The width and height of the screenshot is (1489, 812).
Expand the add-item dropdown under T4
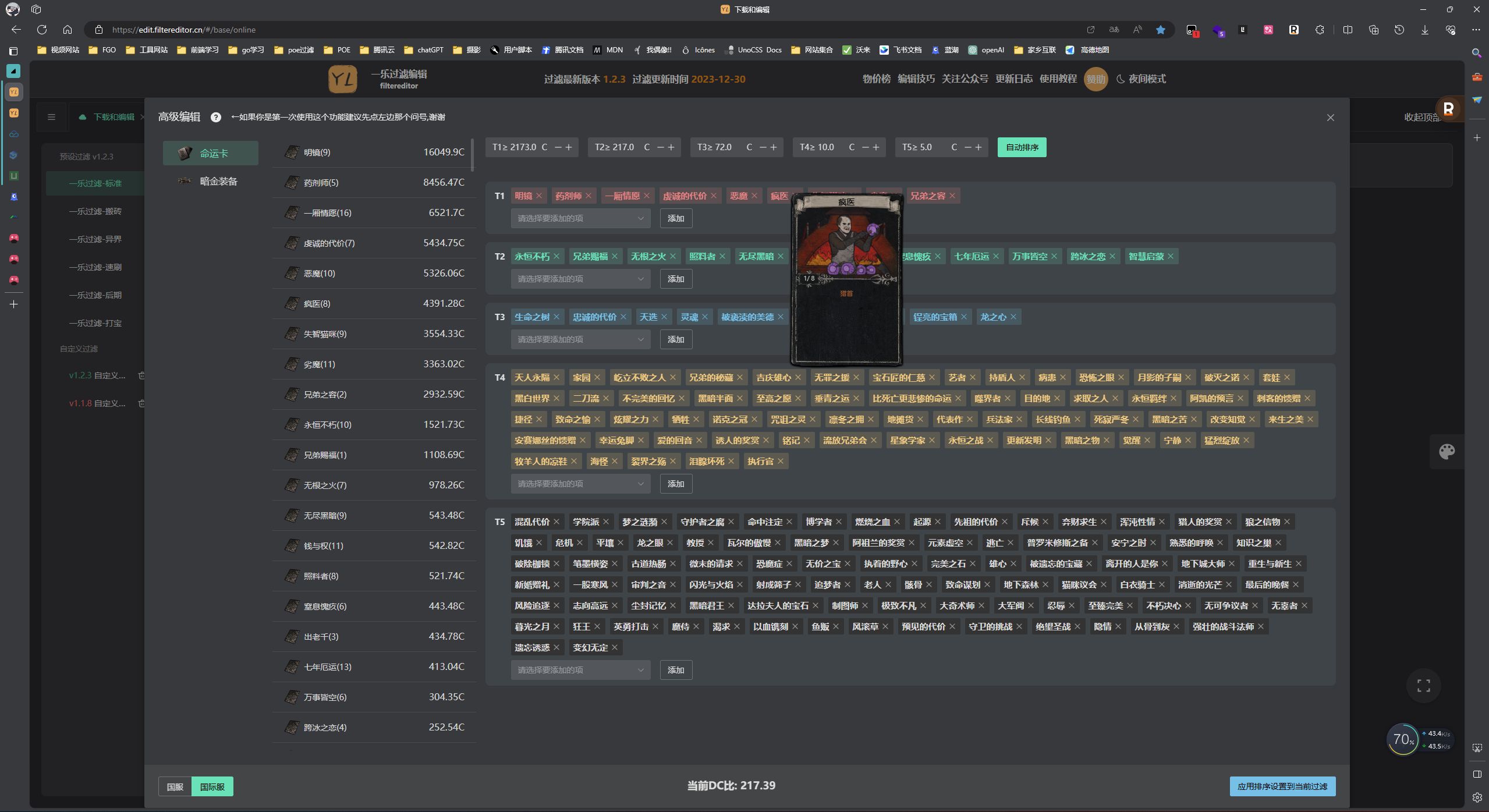pos(580,483)
